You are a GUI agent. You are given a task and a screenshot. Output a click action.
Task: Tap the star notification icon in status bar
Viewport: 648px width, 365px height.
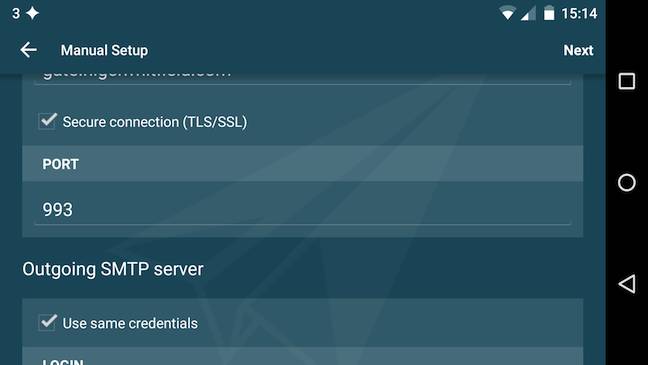[x=32, y=13]
